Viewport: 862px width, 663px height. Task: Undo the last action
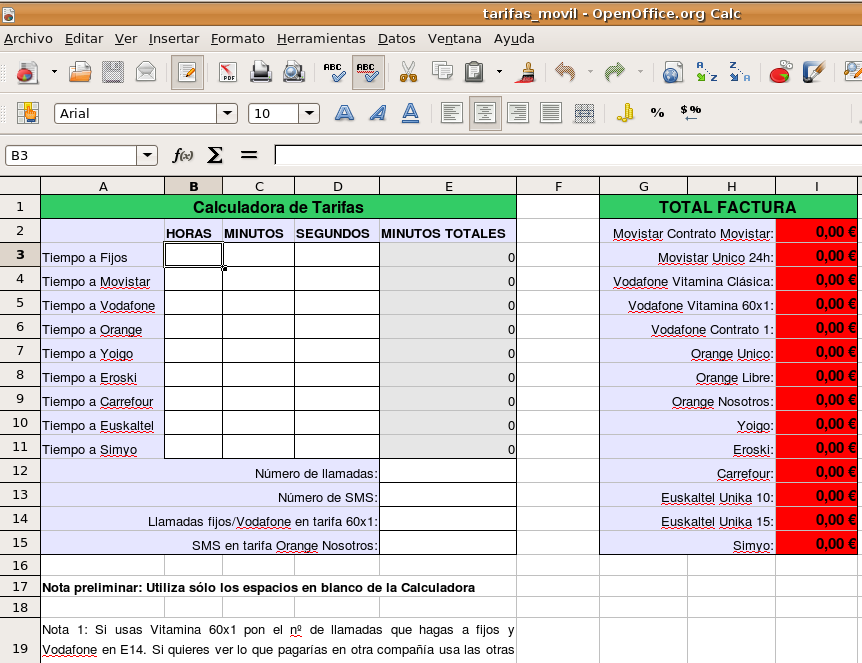pos(565,72)
